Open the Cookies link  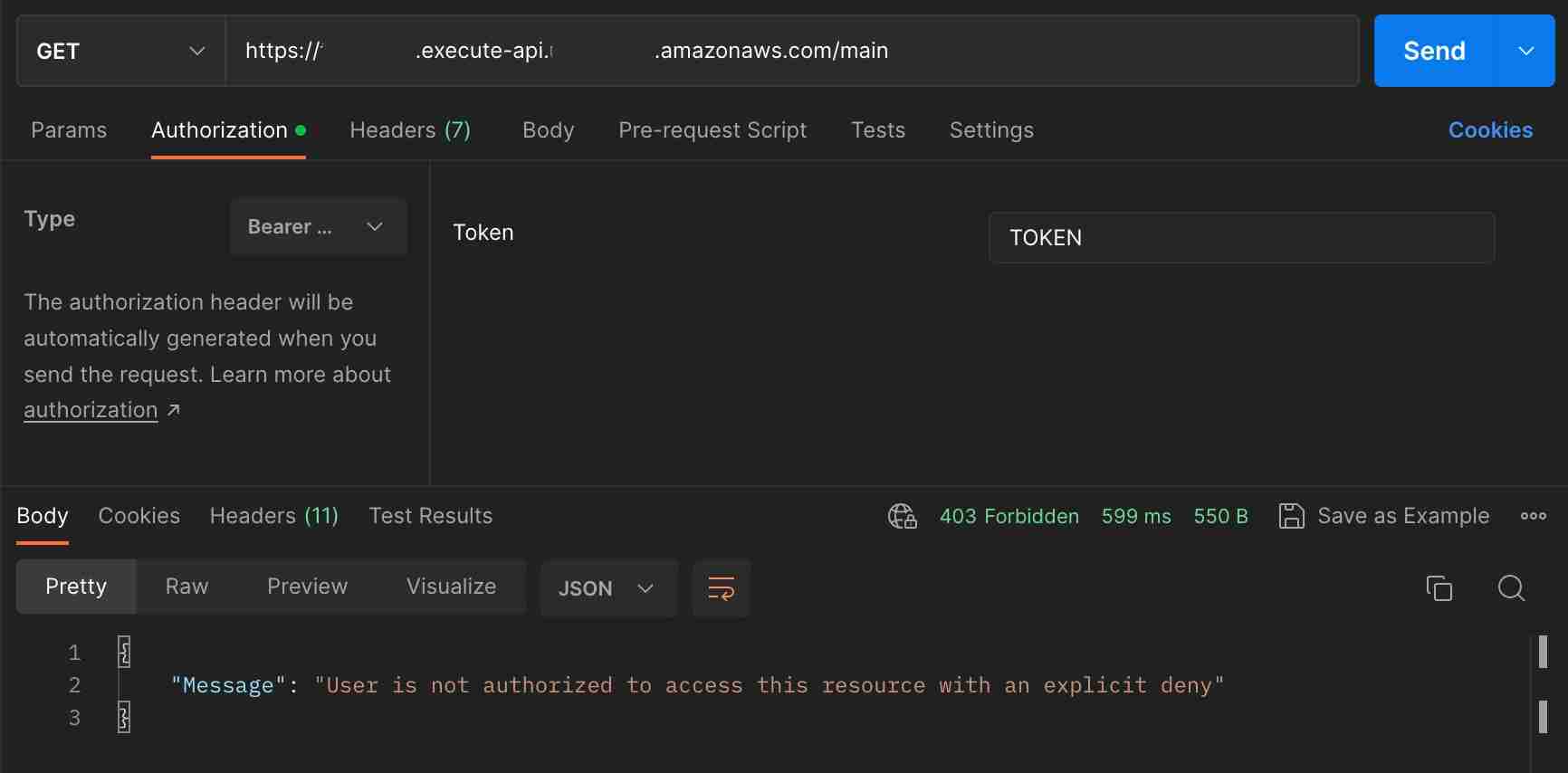(x=1489, y=130)
